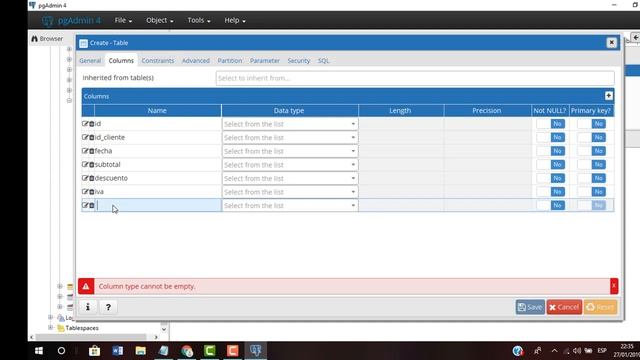This screenshot has width=640, height=360.
Task: Delete the subtotal column row
Action: (x=92, y=164)
